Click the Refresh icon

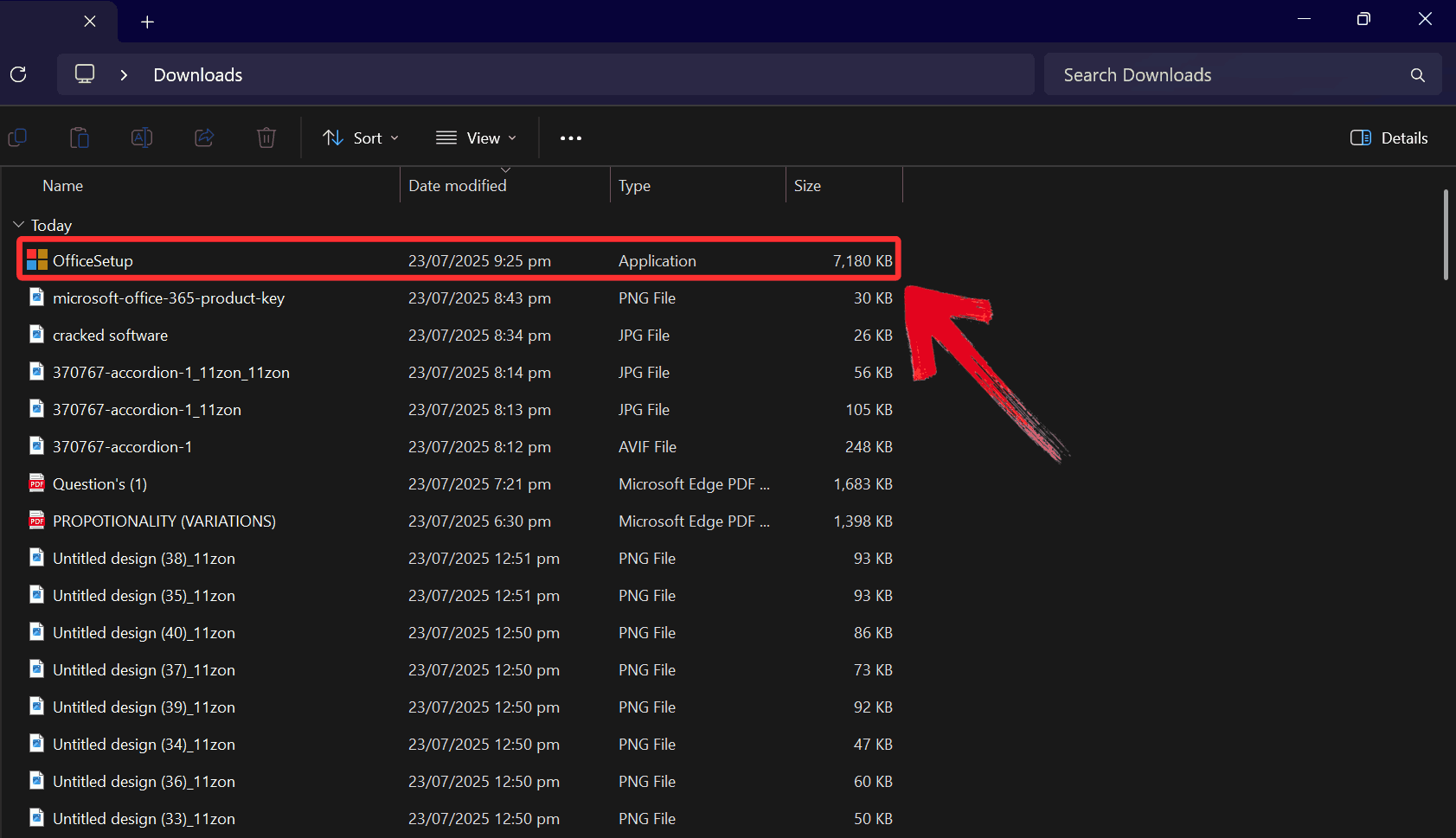(18, 74)
